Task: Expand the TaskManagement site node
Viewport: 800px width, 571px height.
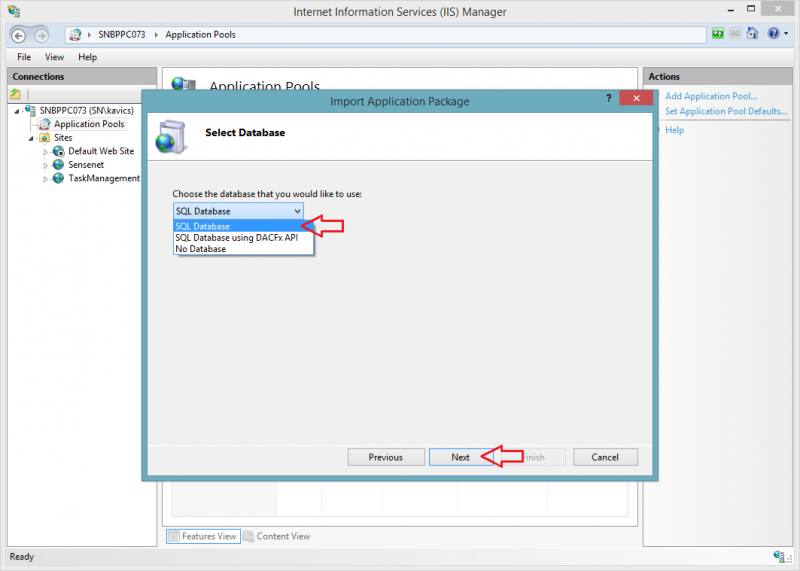Action: point(45,179)
